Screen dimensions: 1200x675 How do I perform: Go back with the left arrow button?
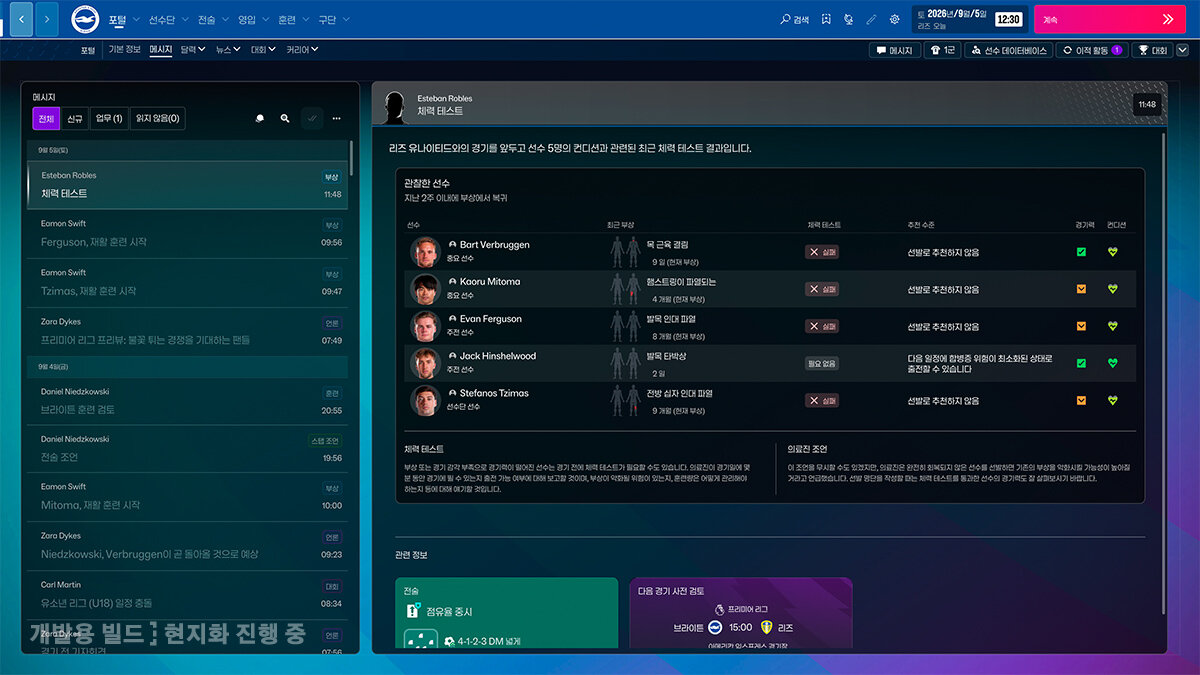point(21,19)
